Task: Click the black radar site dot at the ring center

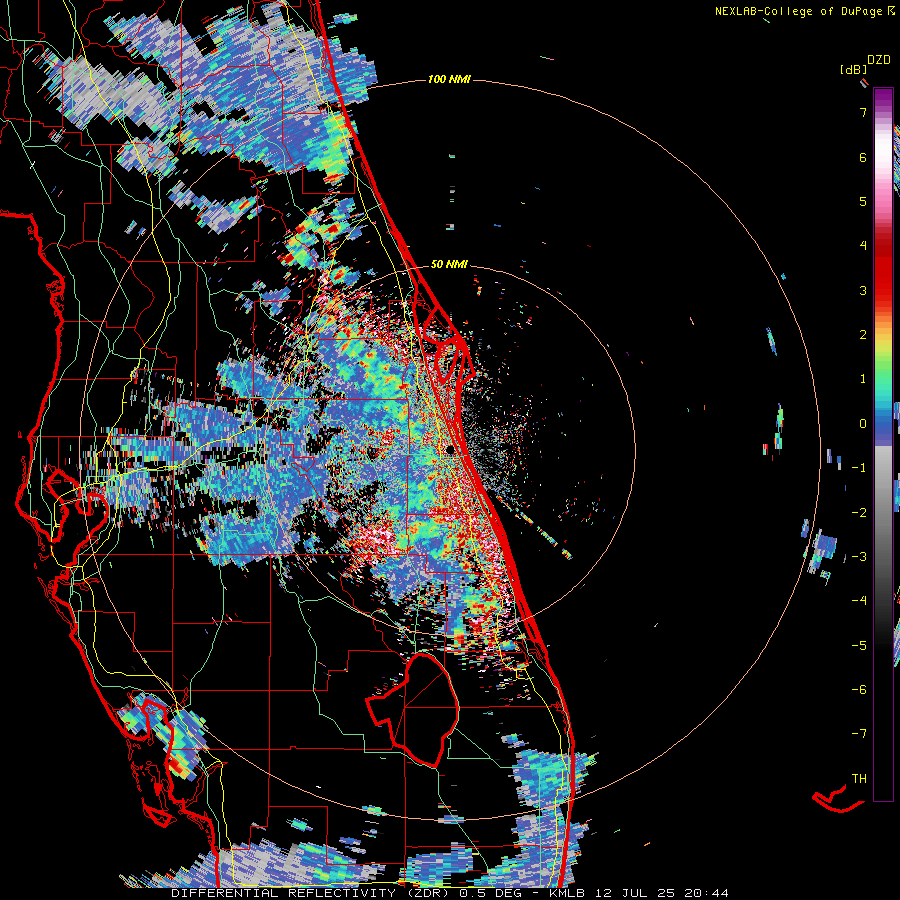Action: coord(451,449)
